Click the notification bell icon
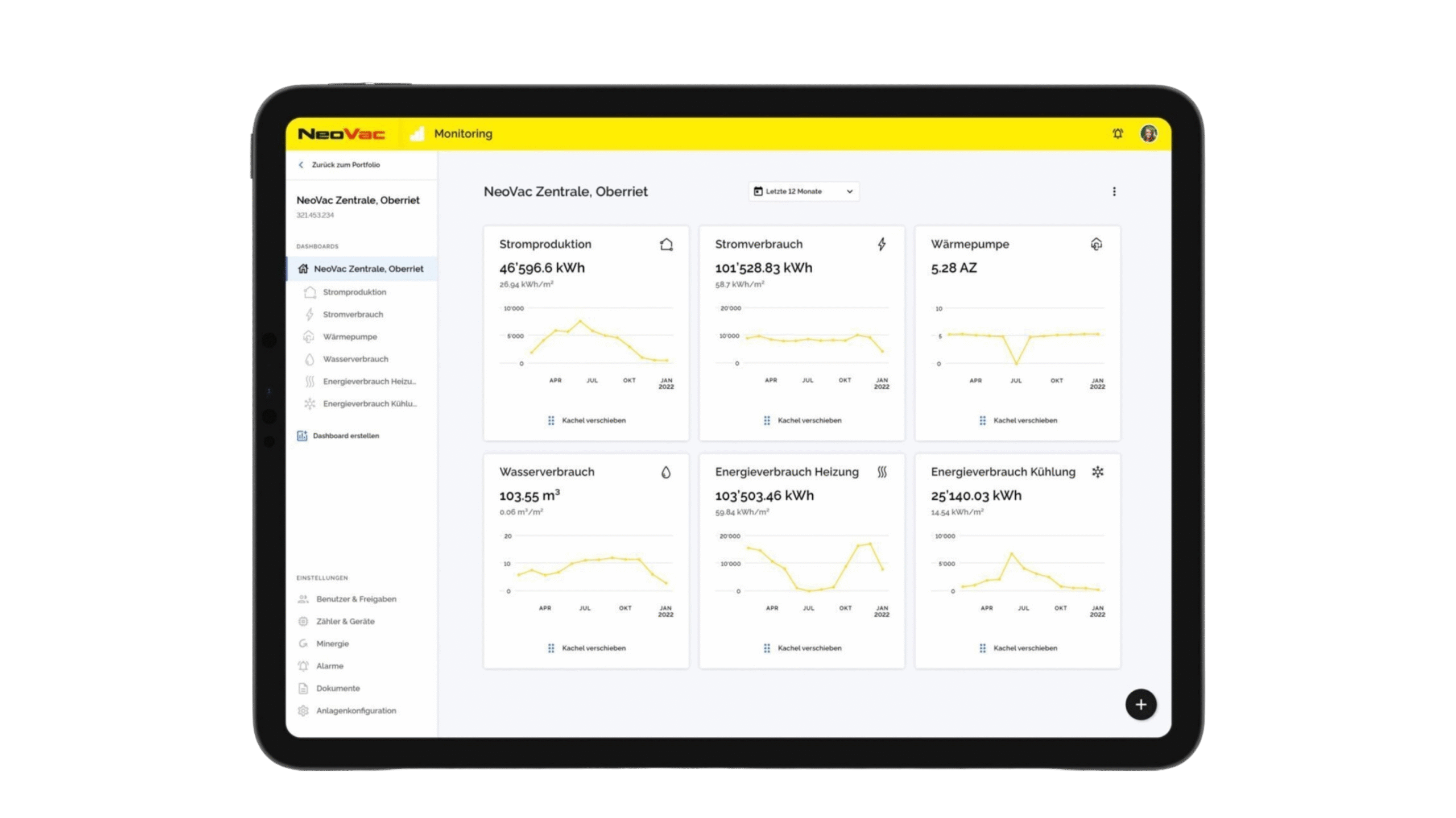Image resolution: width=1456 pixels, height=818 pixels. [x=1117, y=134]
